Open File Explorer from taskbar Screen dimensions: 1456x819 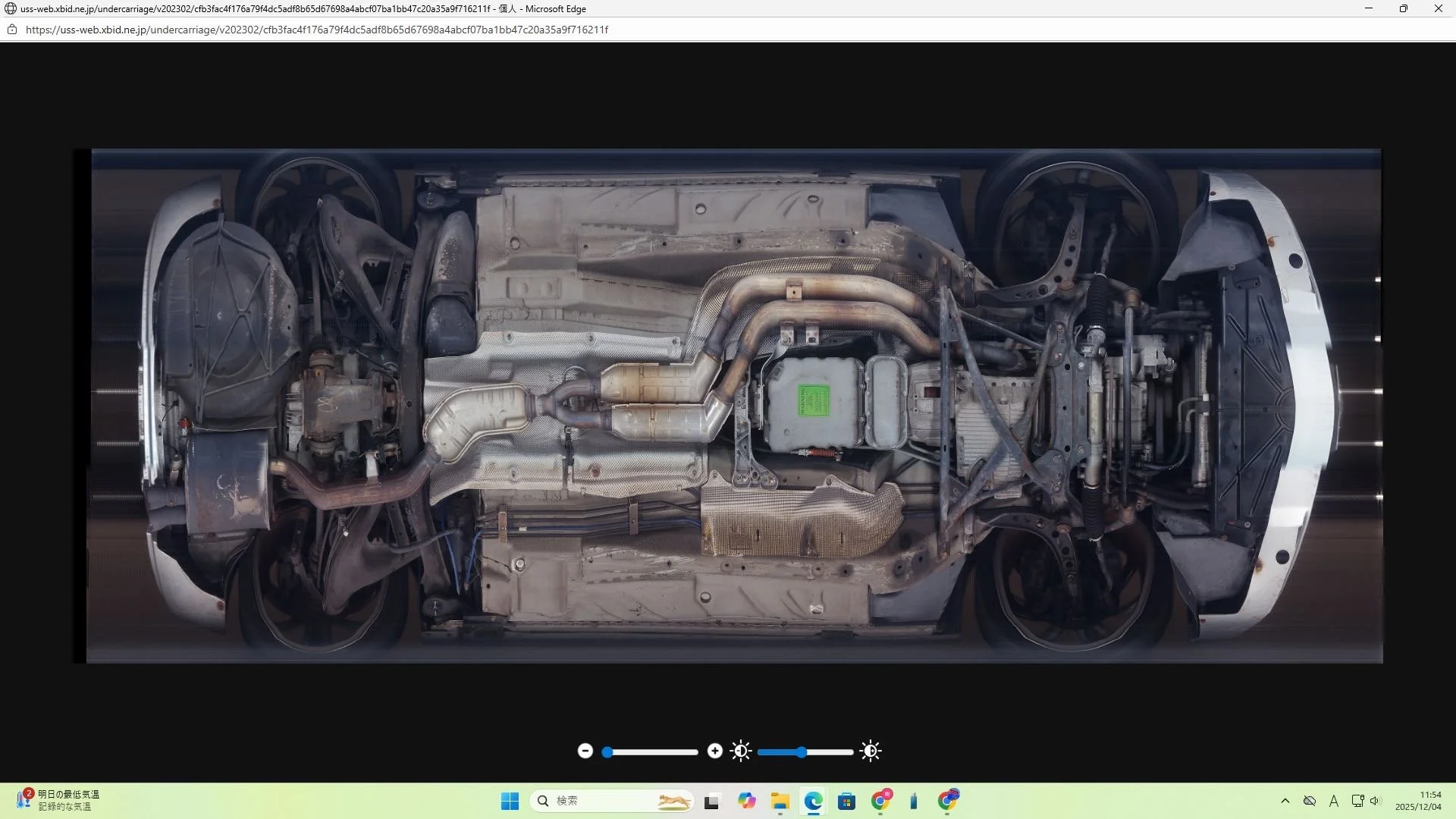780,801
